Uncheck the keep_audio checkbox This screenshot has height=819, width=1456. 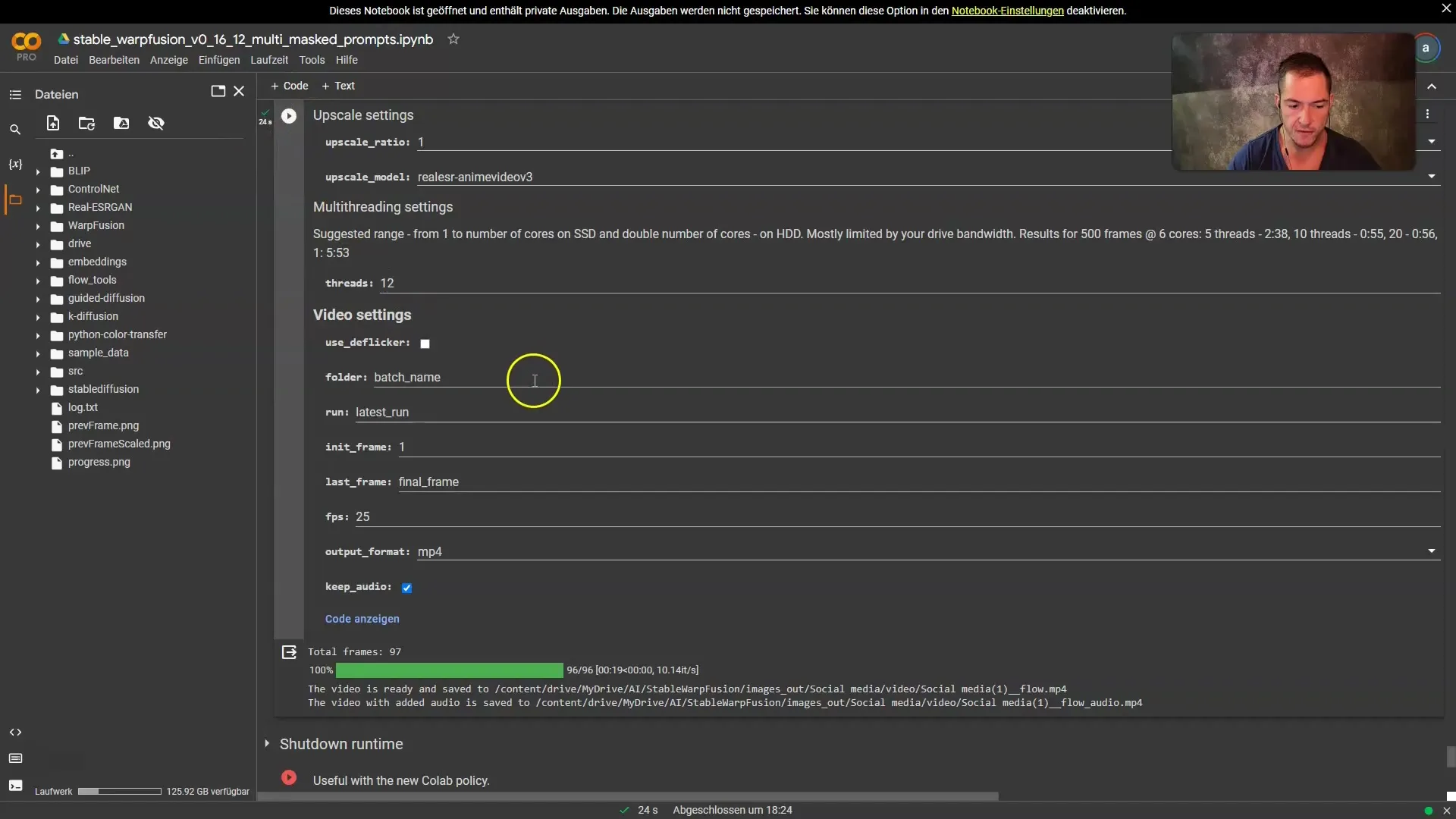(x=406, y=588)
